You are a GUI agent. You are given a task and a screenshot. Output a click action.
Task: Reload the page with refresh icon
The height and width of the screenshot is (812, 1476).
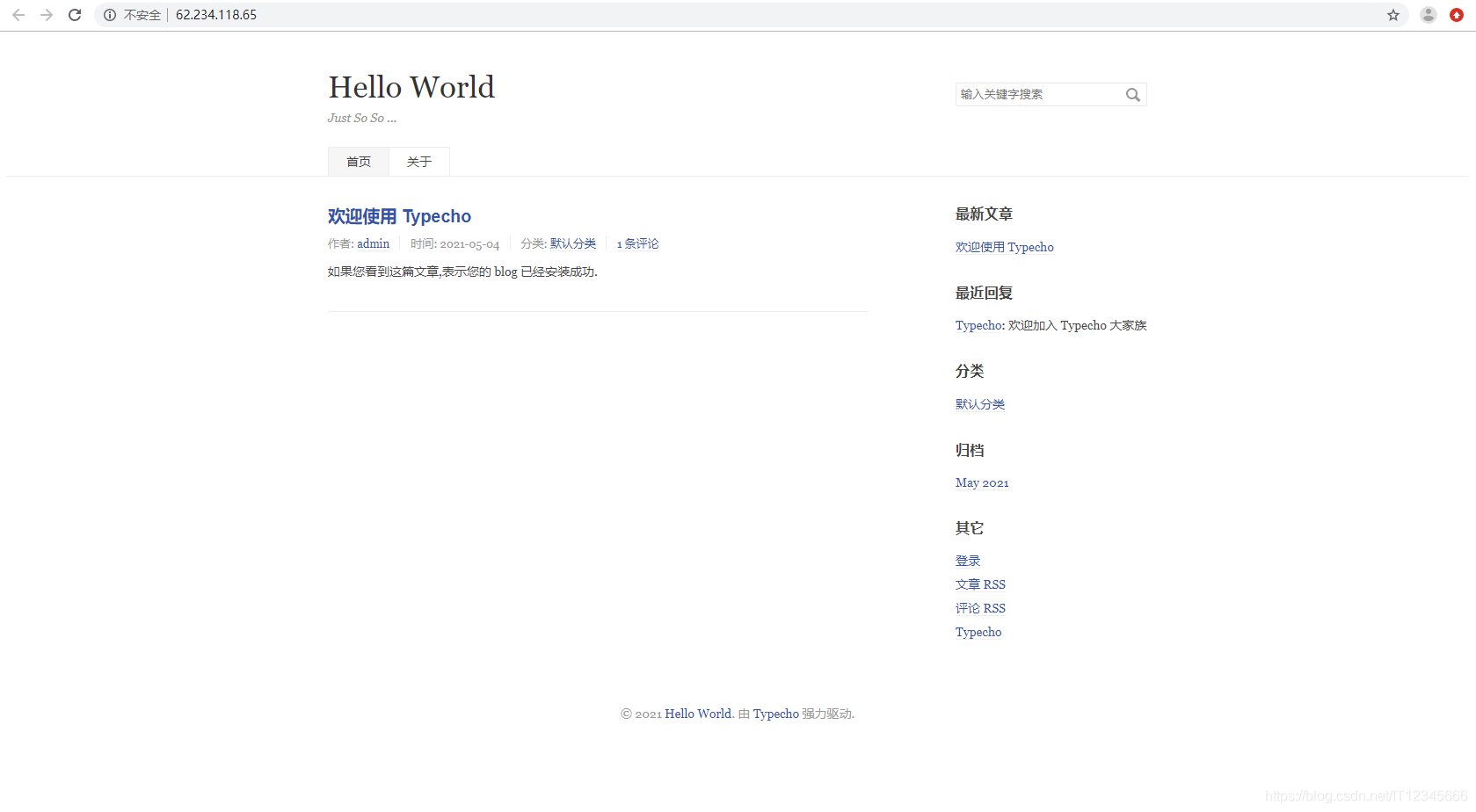75,15
